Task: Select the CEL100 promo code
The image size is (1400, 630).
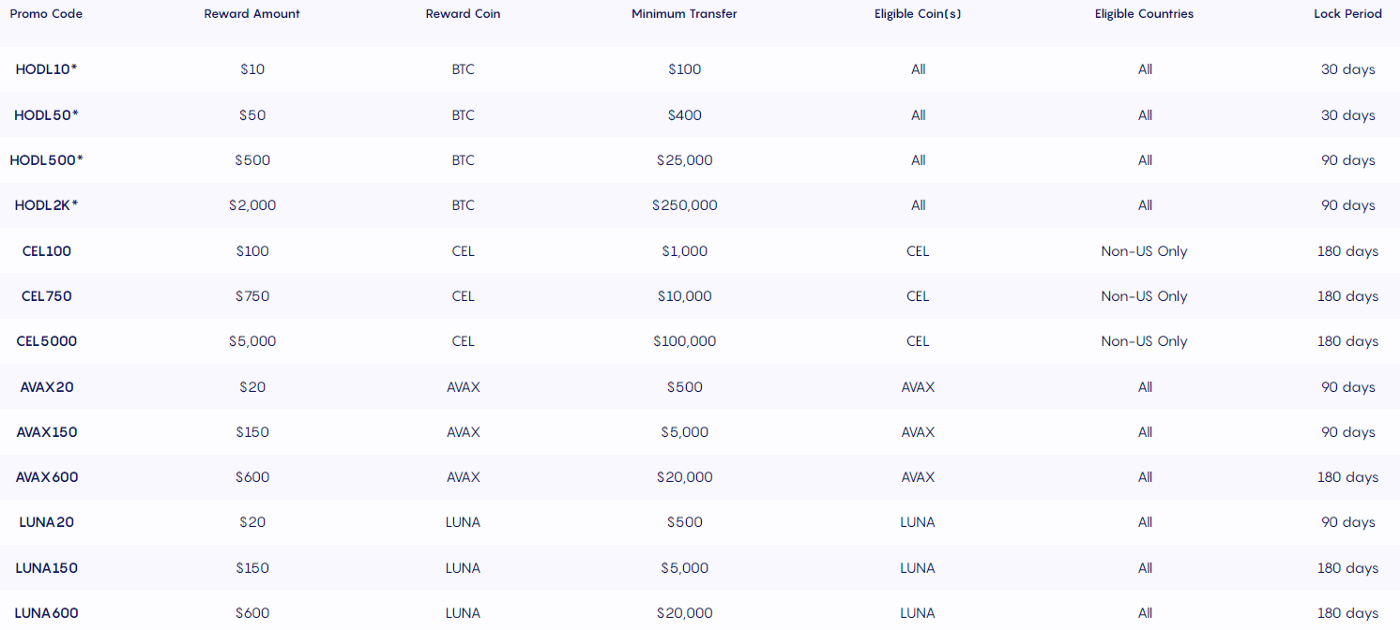Action: pos(46,251)
